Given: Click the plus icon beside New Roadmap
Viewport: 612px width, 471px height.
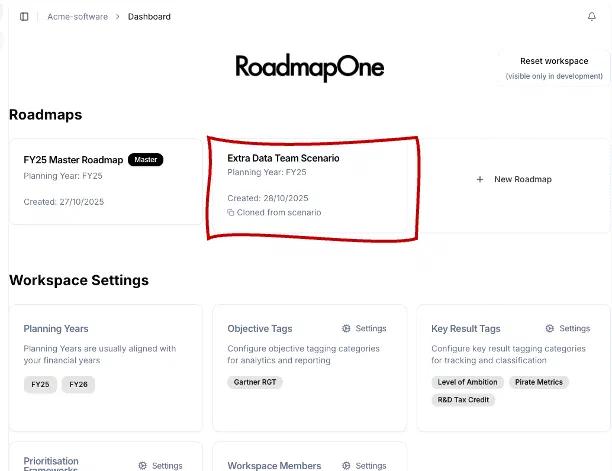Looking at the screenshot, I should [480, 180].
